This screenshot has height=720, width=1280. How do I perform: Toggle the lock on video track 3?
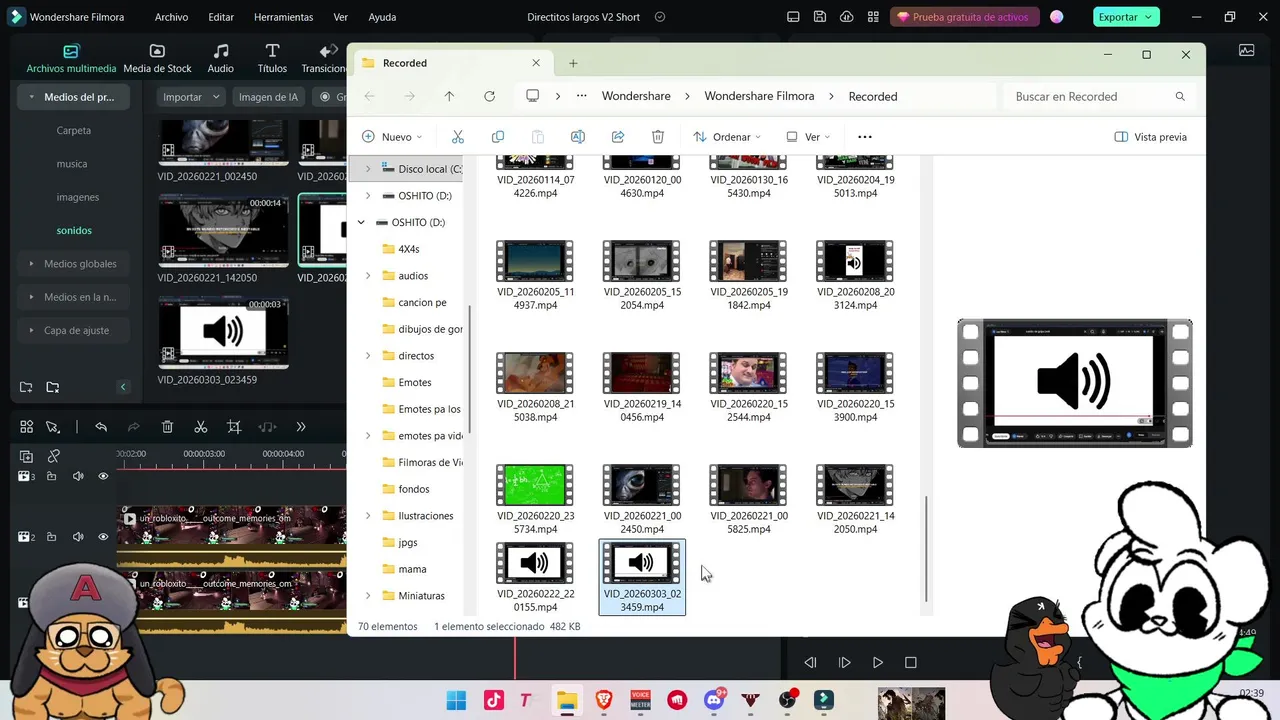click(x=53, y=477)
